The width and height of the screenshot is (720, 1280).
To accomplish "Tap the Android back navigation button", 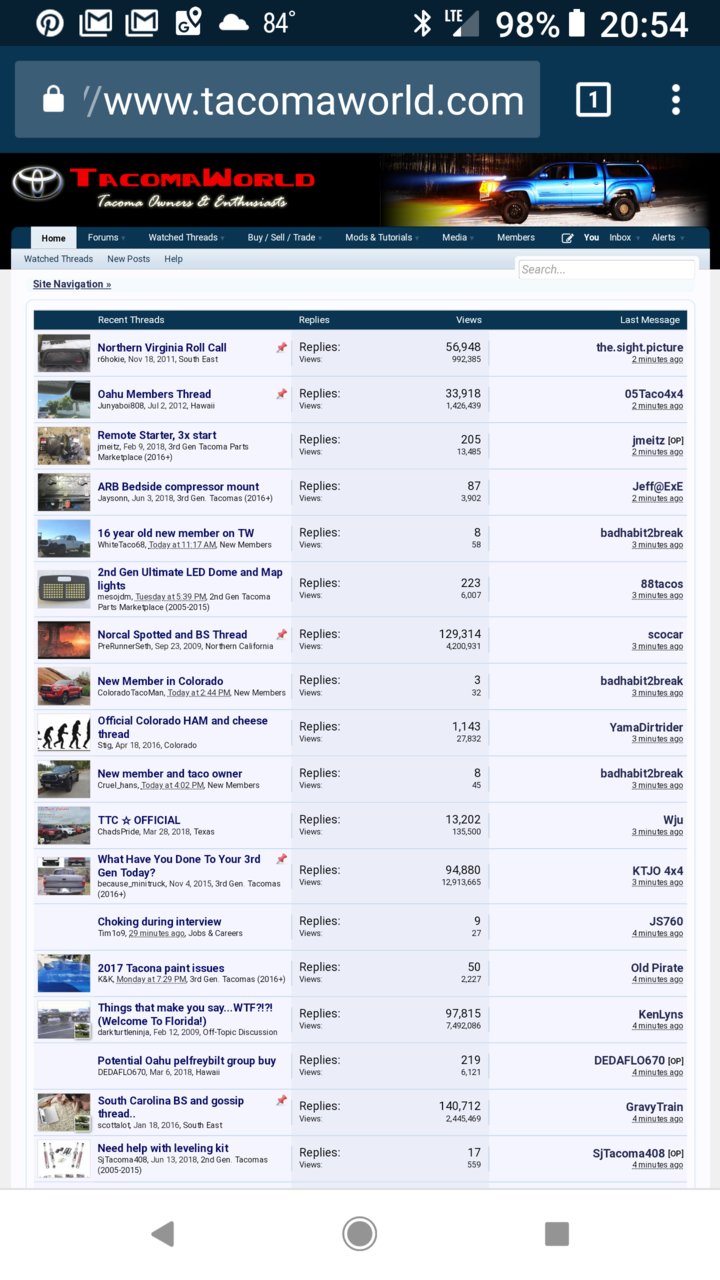I will pyautogui.click(x=163, y=1234).
